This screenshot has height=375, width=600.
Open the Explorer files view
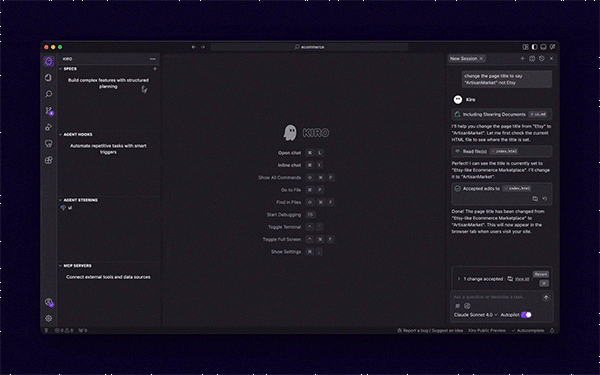pos(49,78)
